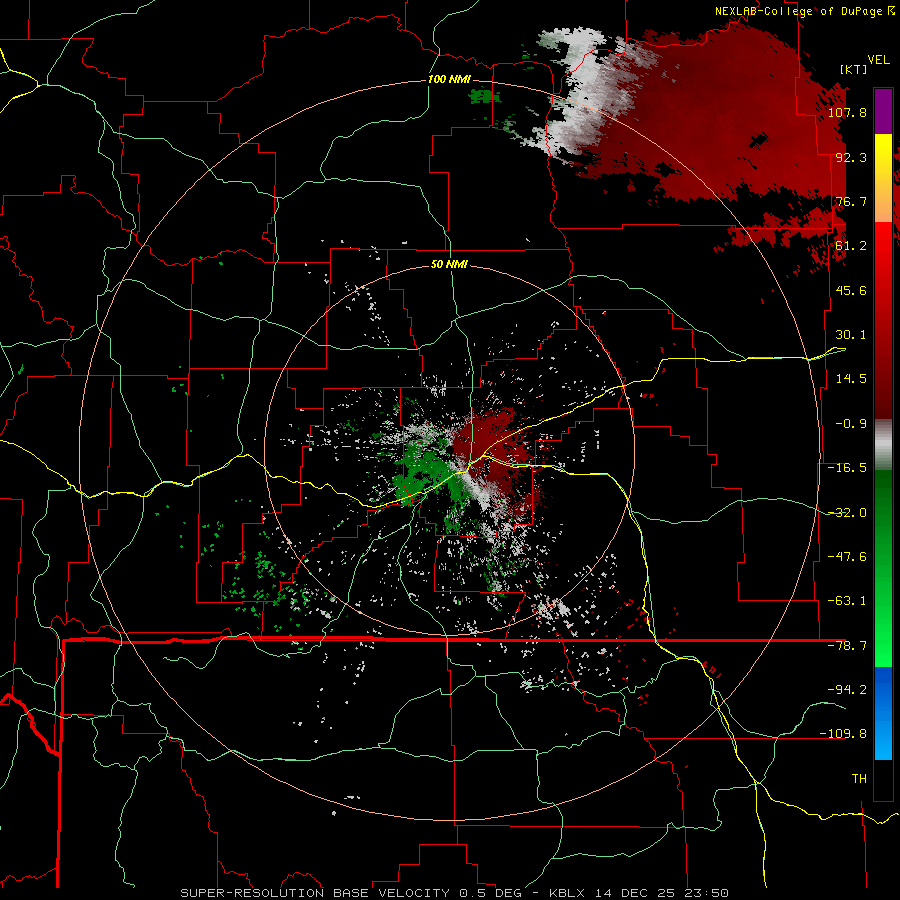
Task: Click the VEL label above color scale
Action: [879, 60]
